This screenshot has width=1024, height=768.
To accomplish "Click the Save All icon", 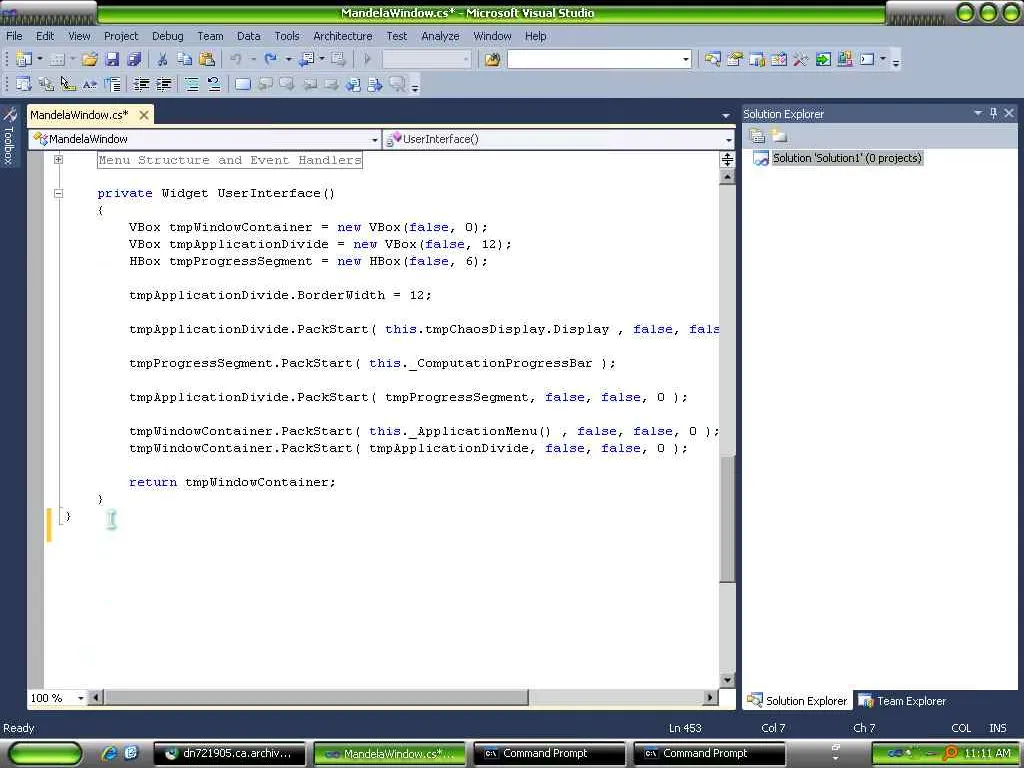I will pos(134,59).
